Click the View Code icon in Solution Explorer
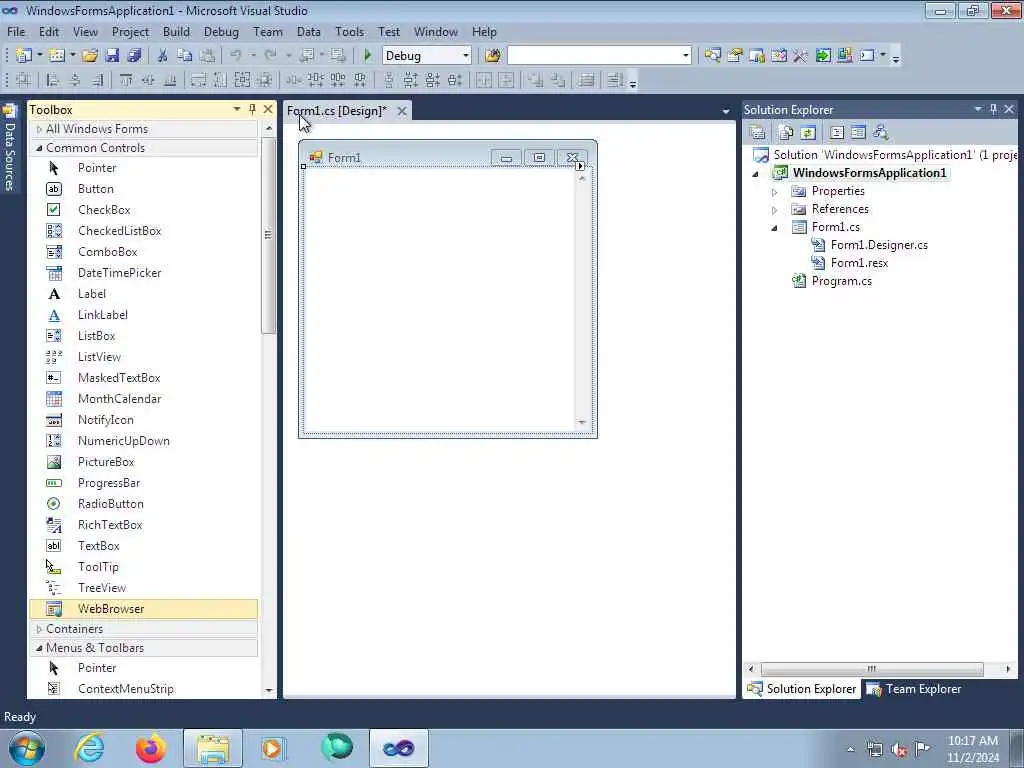The width and height of the screenshot is (1024, 768). pyautogui.click(x=837, y=133)
